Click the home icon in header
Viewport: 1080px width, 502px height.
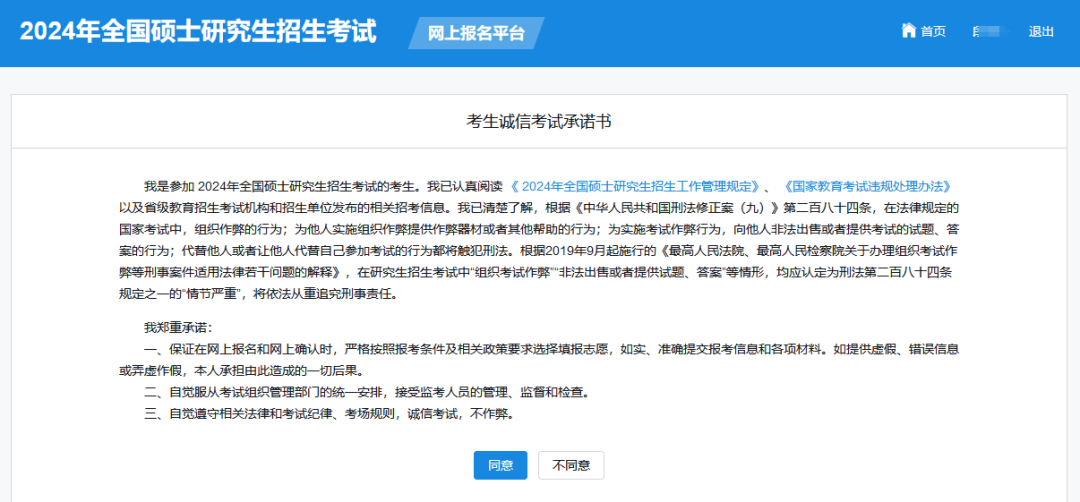pyautogui.click(x=908, y=31)
